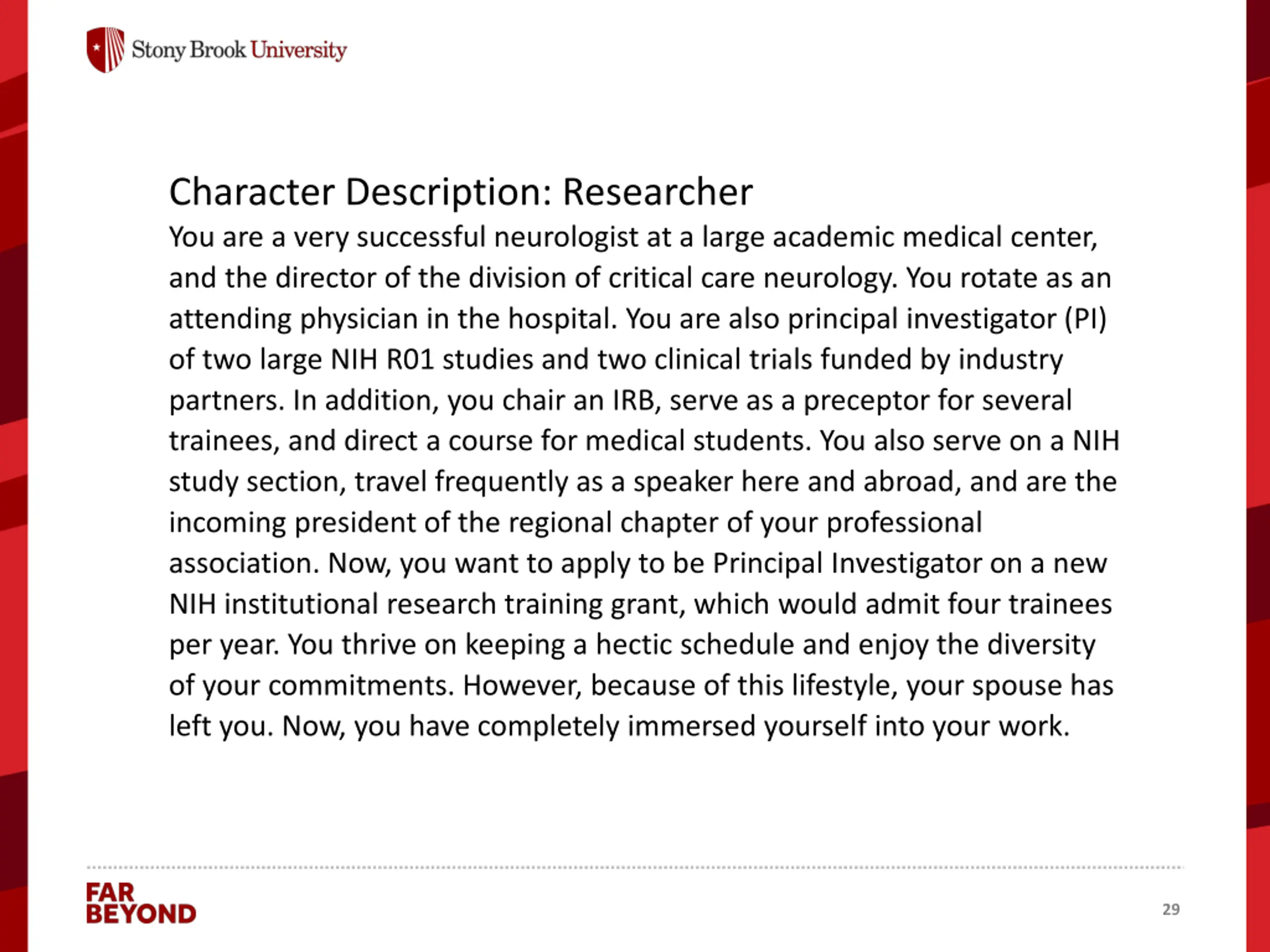Click the word 'IRB' in the paragraph
The width and height of the screenshot is (1270, 952).
pos(634,401)
